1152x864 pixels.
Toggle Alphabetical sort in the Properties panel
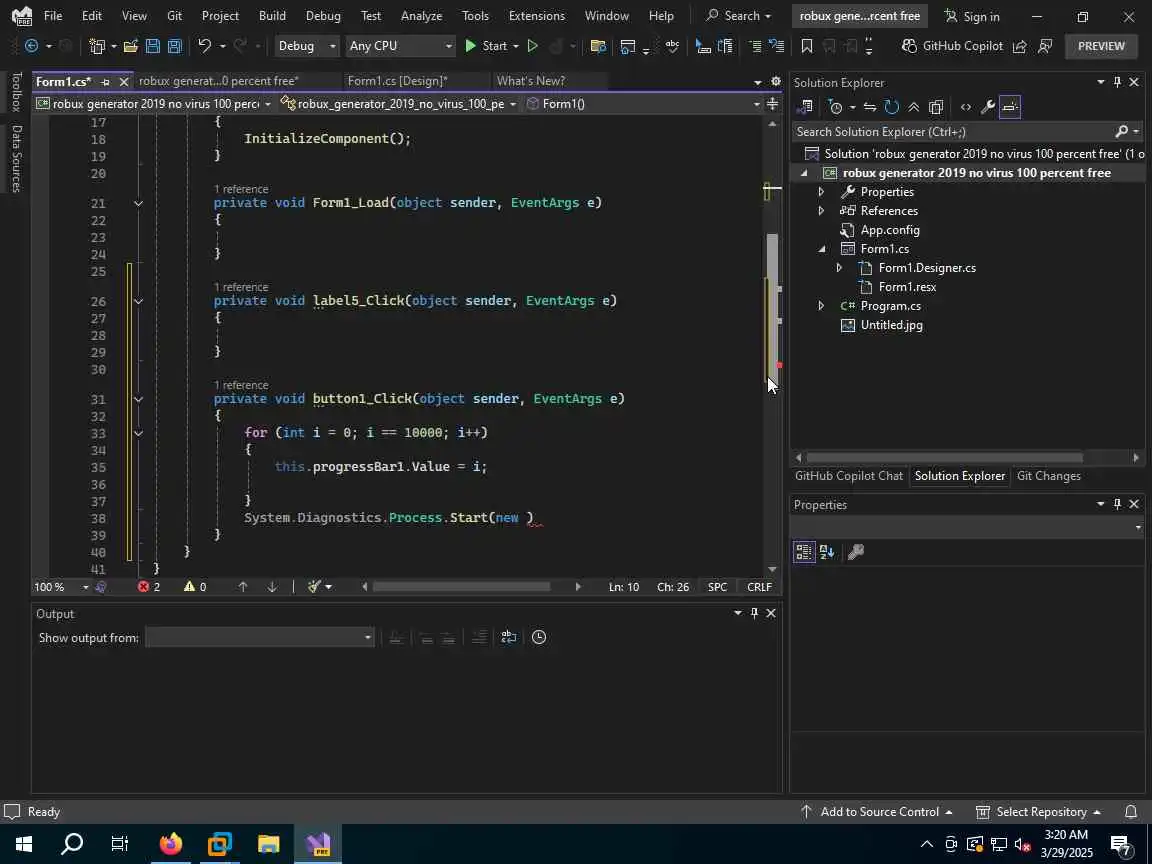pyautogui.click(x=827, y=552)
